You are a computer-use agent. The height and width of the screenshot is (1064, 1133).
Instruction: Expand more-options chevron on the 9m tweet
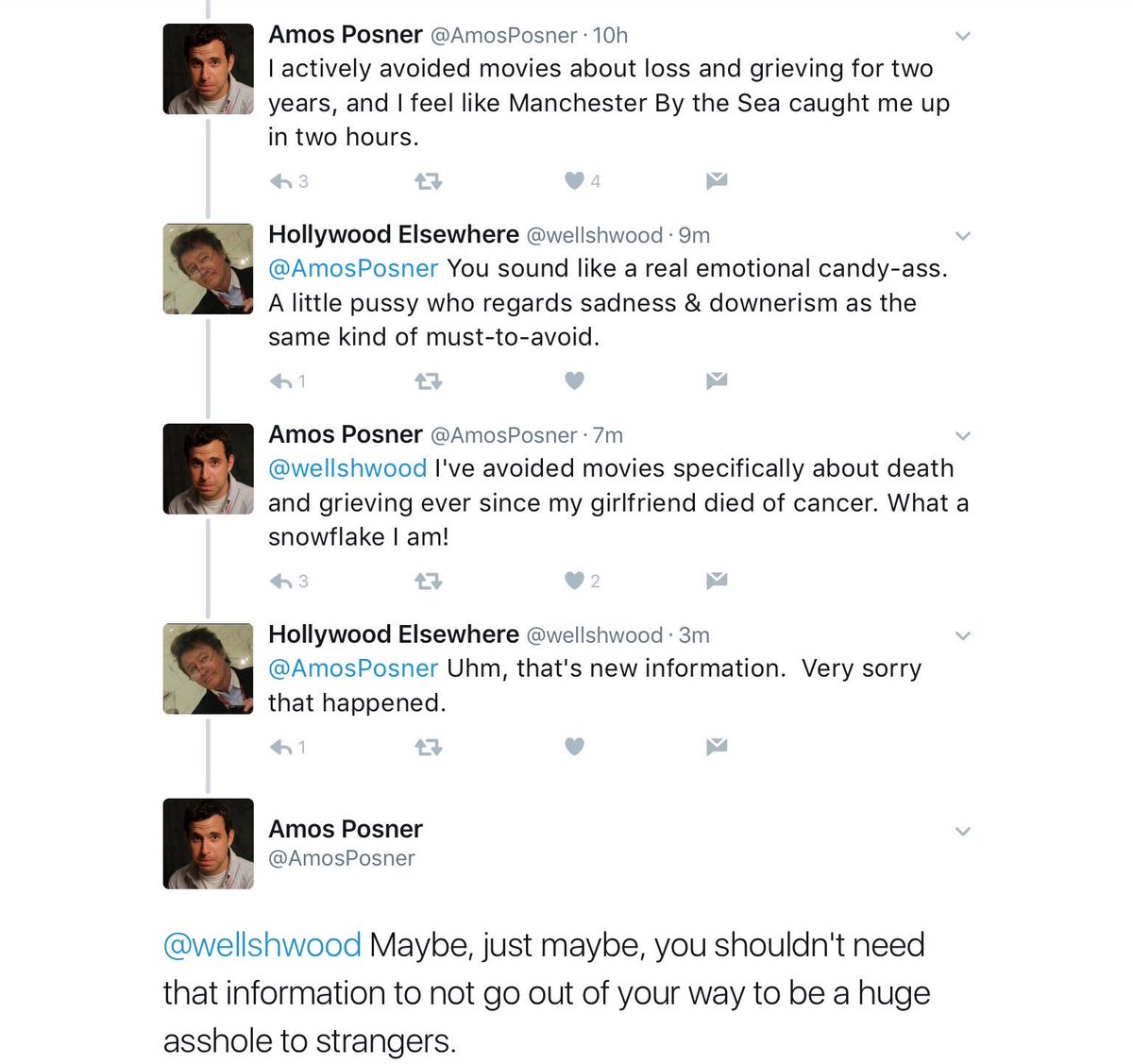[963, 237]
